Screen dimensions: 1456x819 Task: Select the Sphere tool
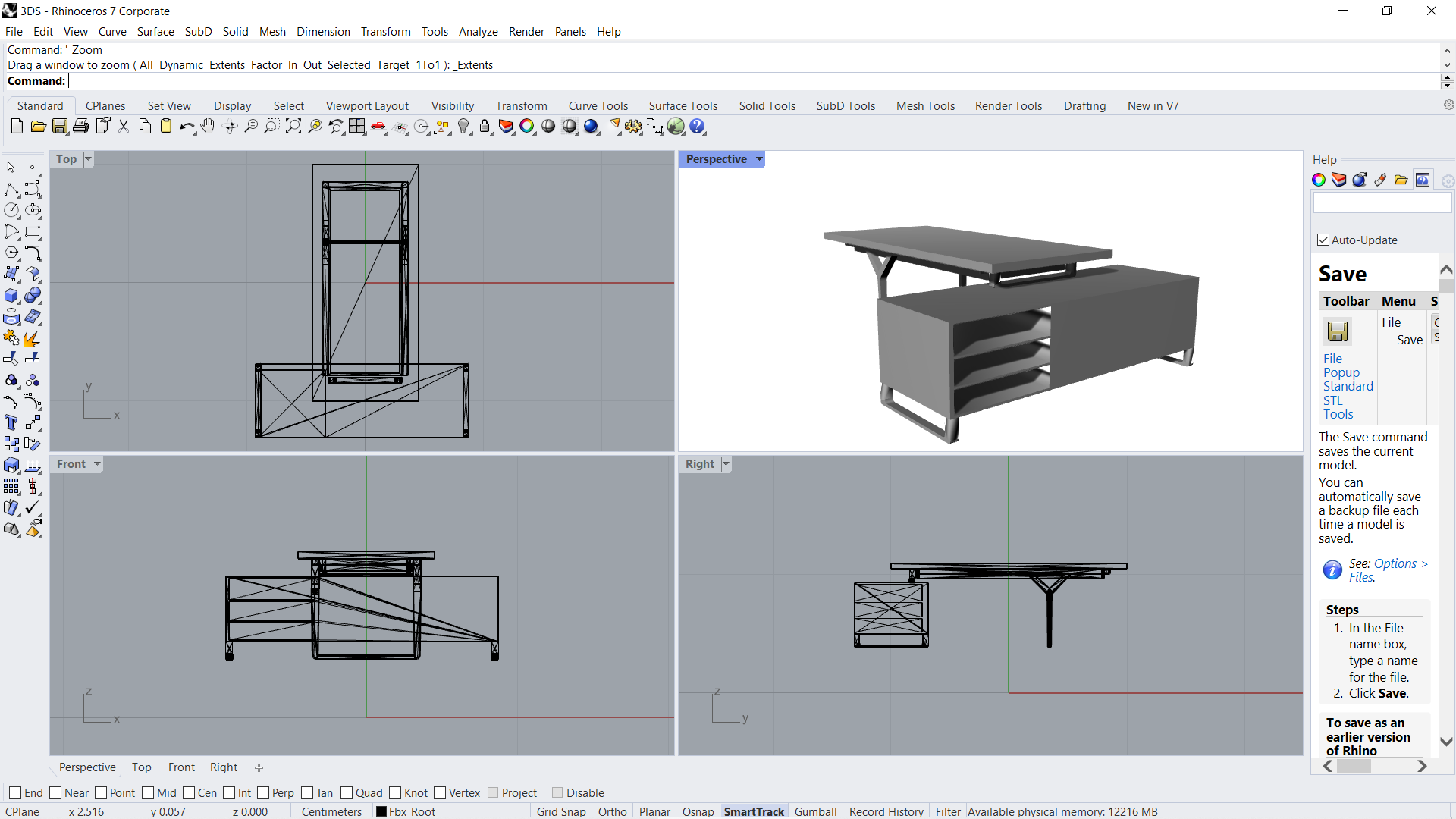click(33, 296)
